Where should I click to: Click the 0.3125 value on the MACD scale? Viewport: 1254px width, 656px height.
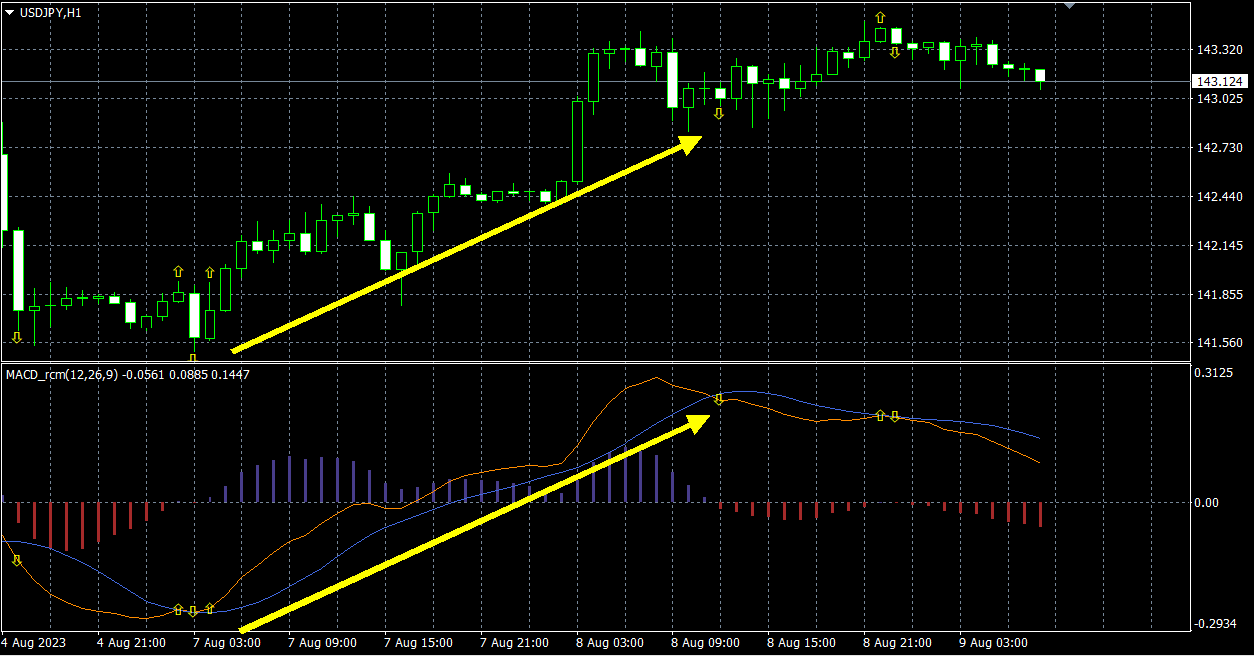tap(1213, 373)
